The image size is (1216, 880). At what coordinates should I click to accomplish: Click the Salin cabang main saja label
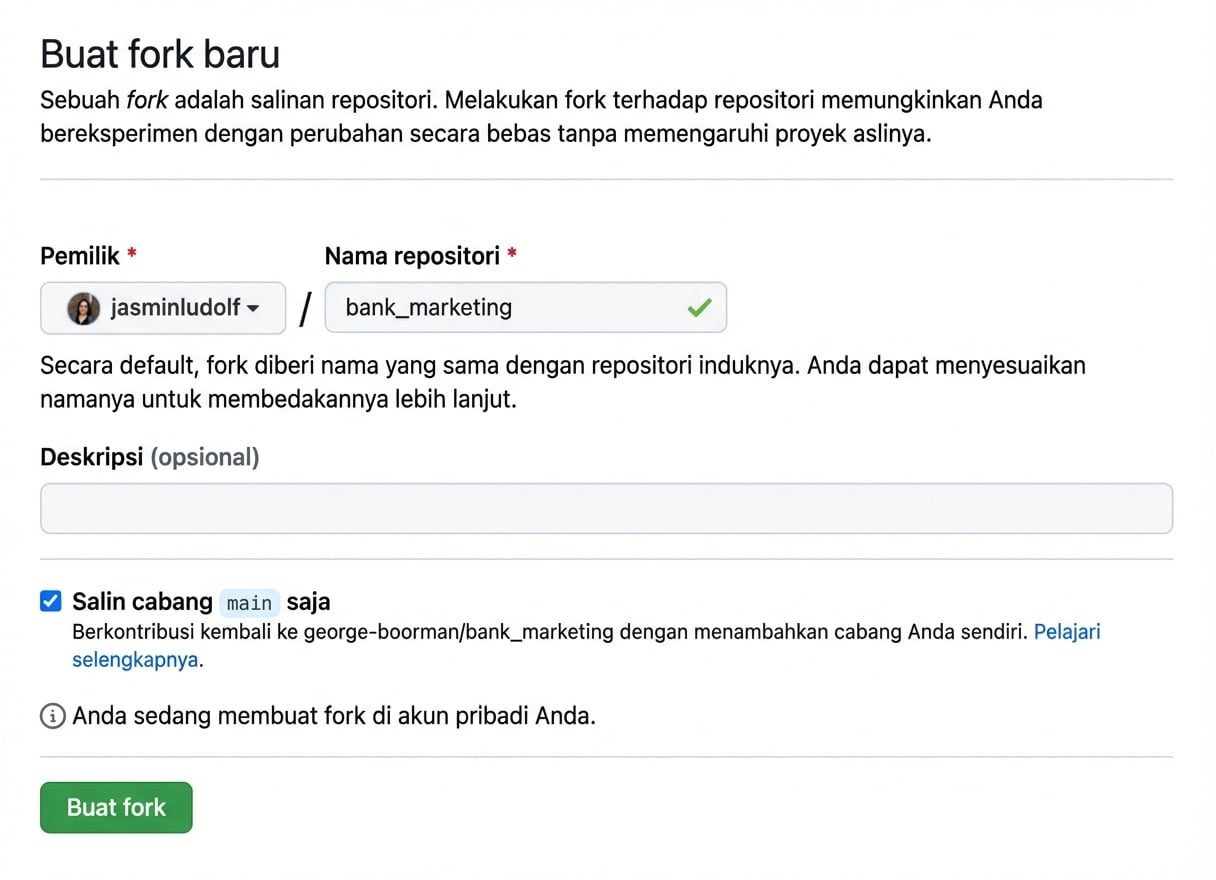pos(201,602)
